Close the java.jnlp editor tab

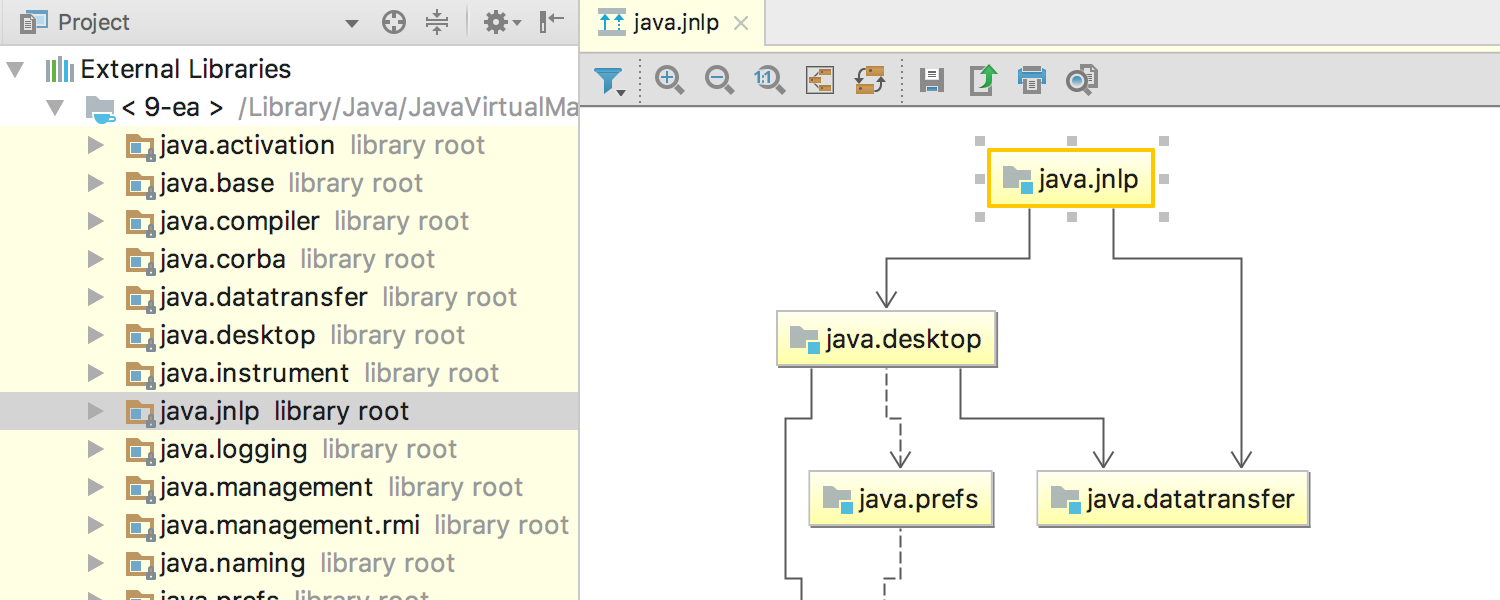coord(741,23)
